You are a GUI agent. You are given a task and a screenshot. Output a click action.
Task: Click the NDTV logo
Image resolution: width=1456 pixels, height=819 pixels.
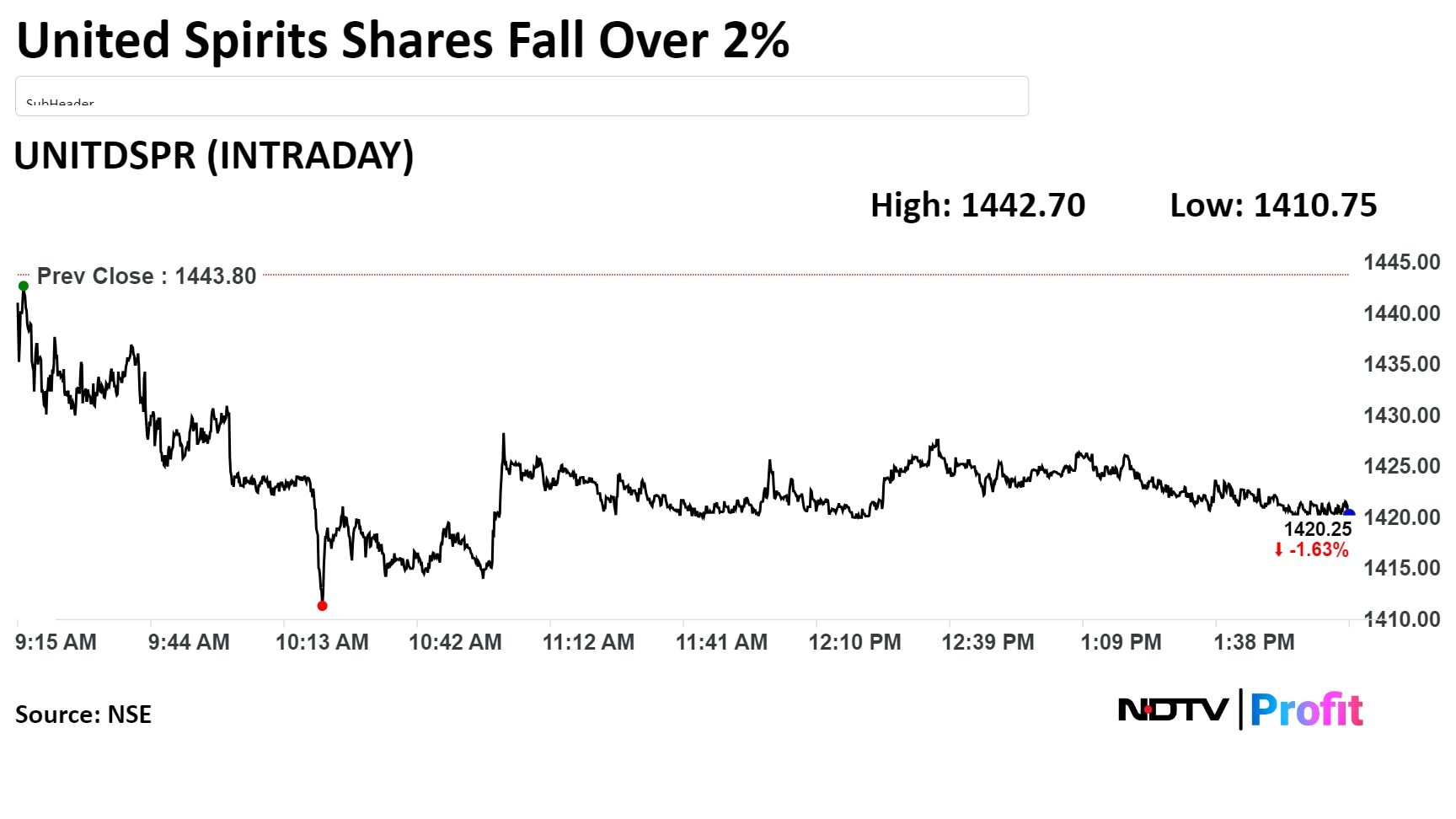(x=1173, y=710)
